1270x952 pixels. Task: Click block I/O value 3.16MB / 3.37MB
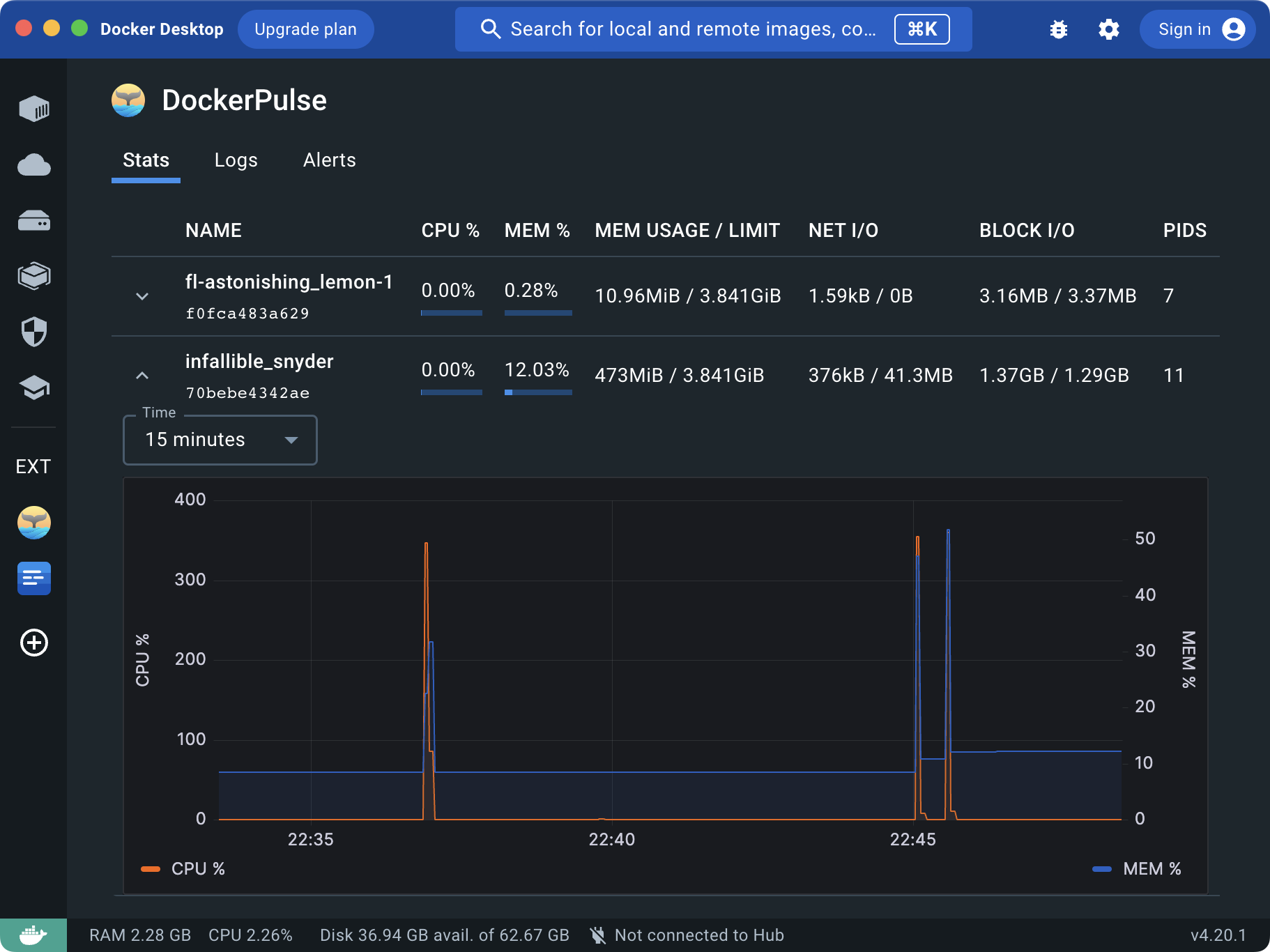[1058, 296]
